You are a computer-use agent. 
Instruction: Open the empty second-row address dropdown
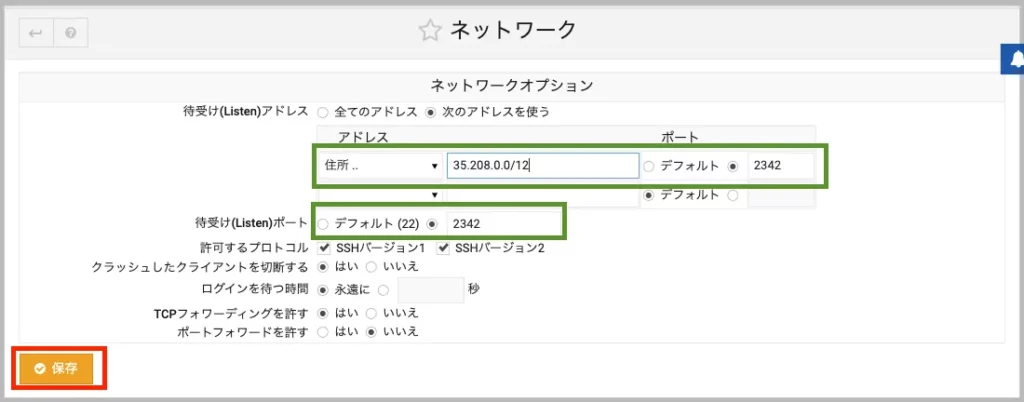point(380,195)
